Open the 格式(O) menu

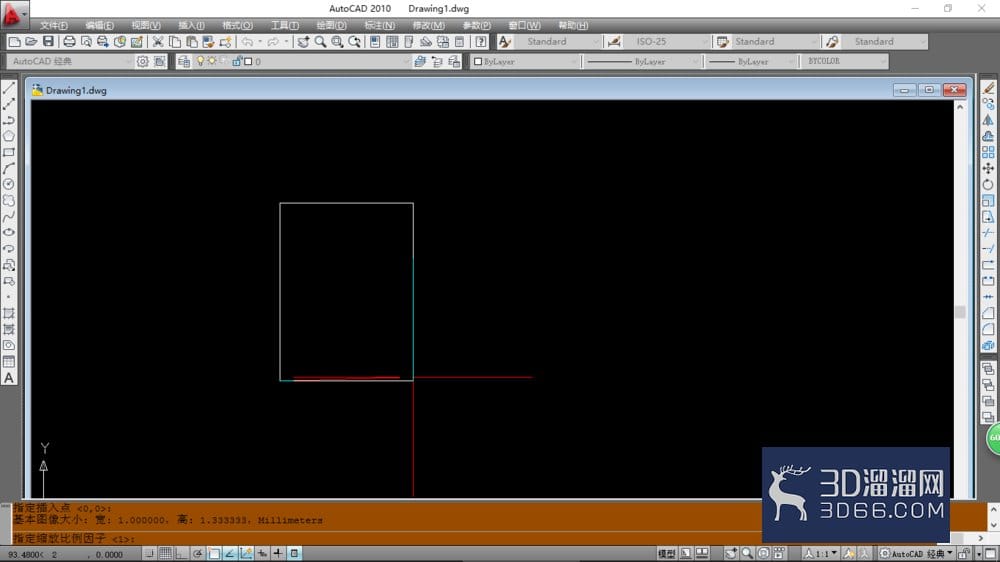[237, 26]
